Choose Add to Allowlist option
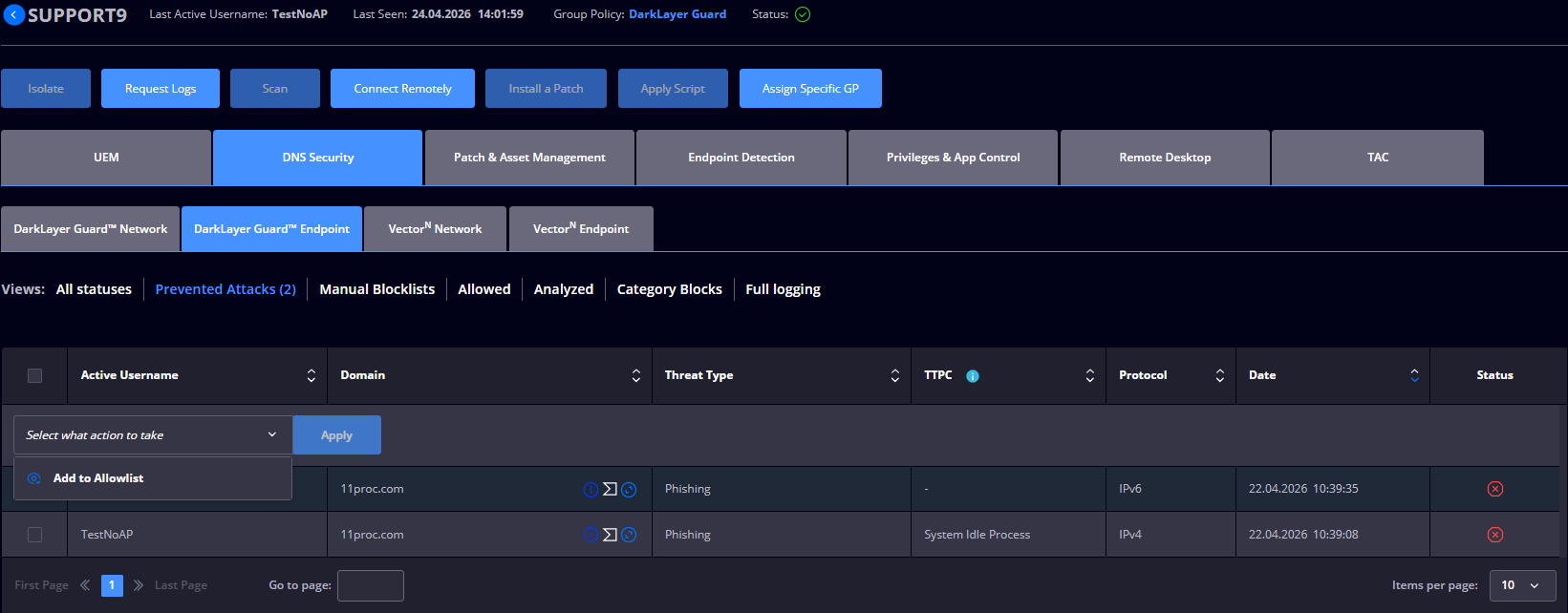This screenshot has height=613, width=1568. pos(98,478)
